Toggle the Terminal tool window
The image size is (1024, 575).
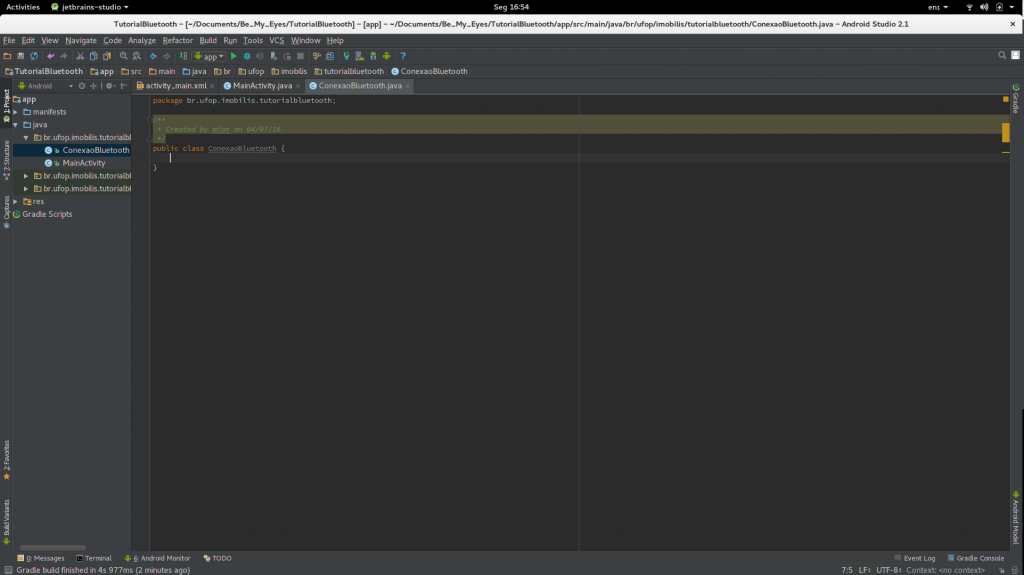(x=93, y=558)
